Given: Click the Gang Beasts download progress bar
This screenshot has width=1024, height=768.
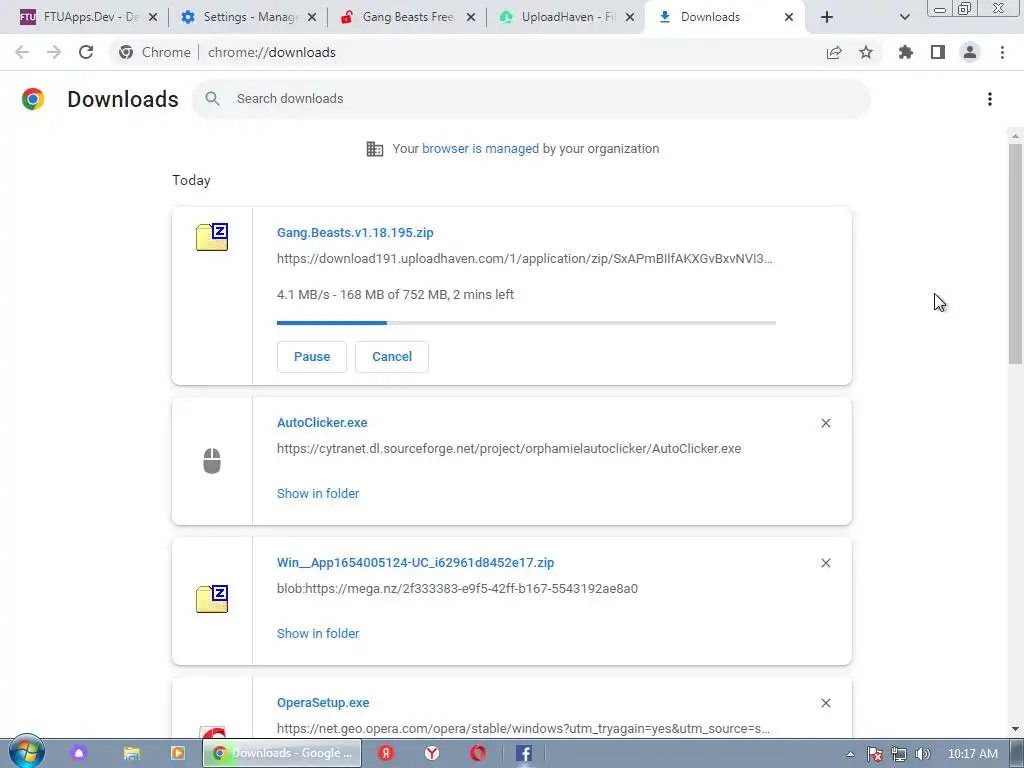Looking at the screenshot, I should (526, 323).
